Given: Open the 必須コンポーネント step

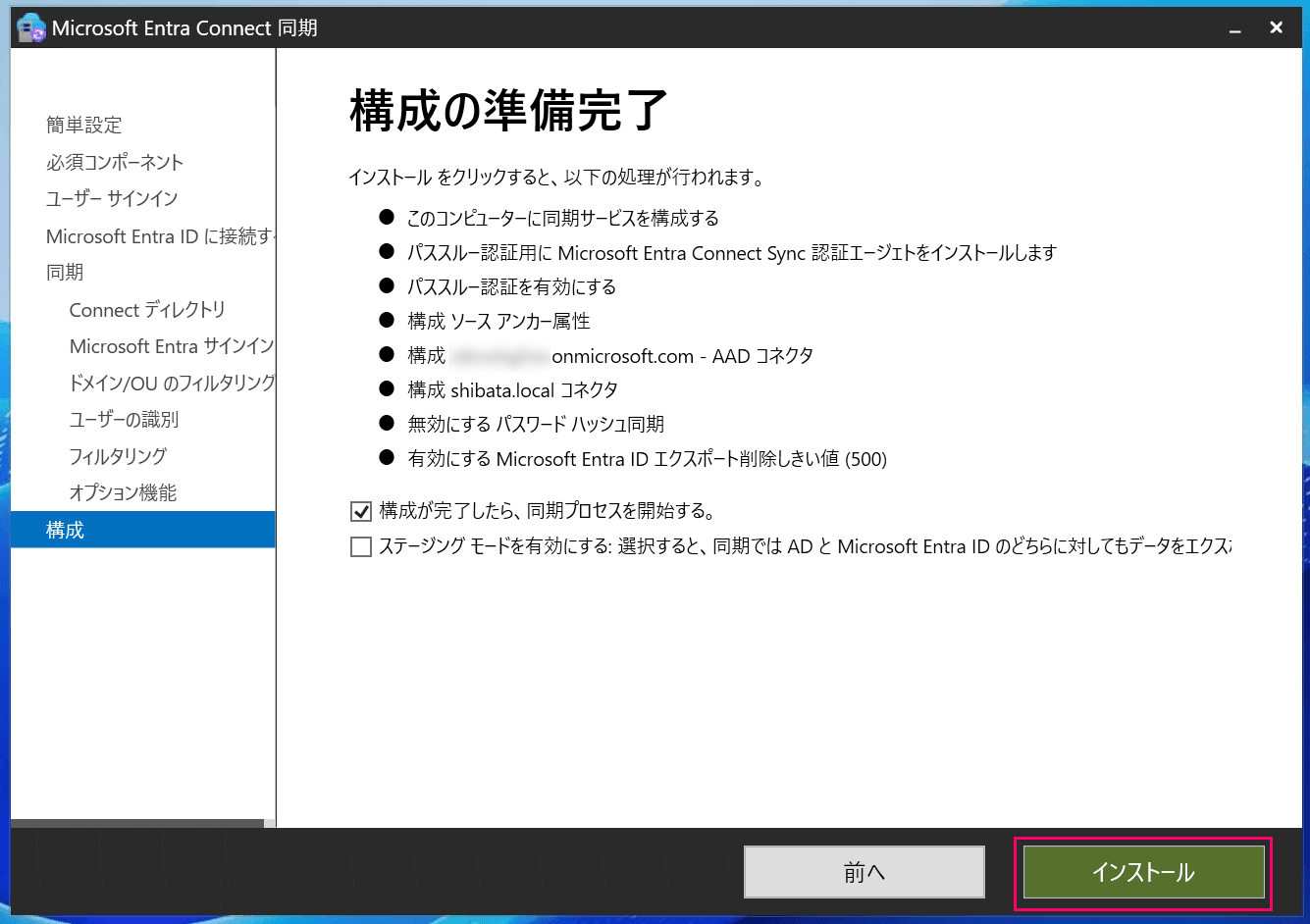Looking at the screenshot, I should pos(115,162).
